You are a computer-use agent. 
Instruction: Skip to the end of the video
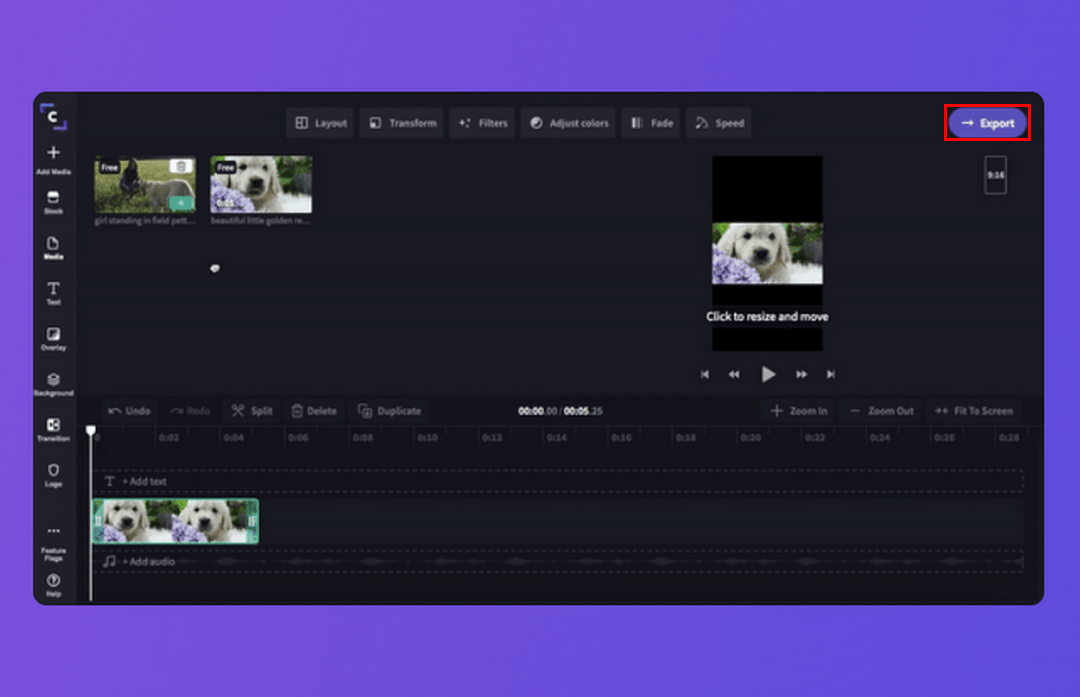(830, 374)
